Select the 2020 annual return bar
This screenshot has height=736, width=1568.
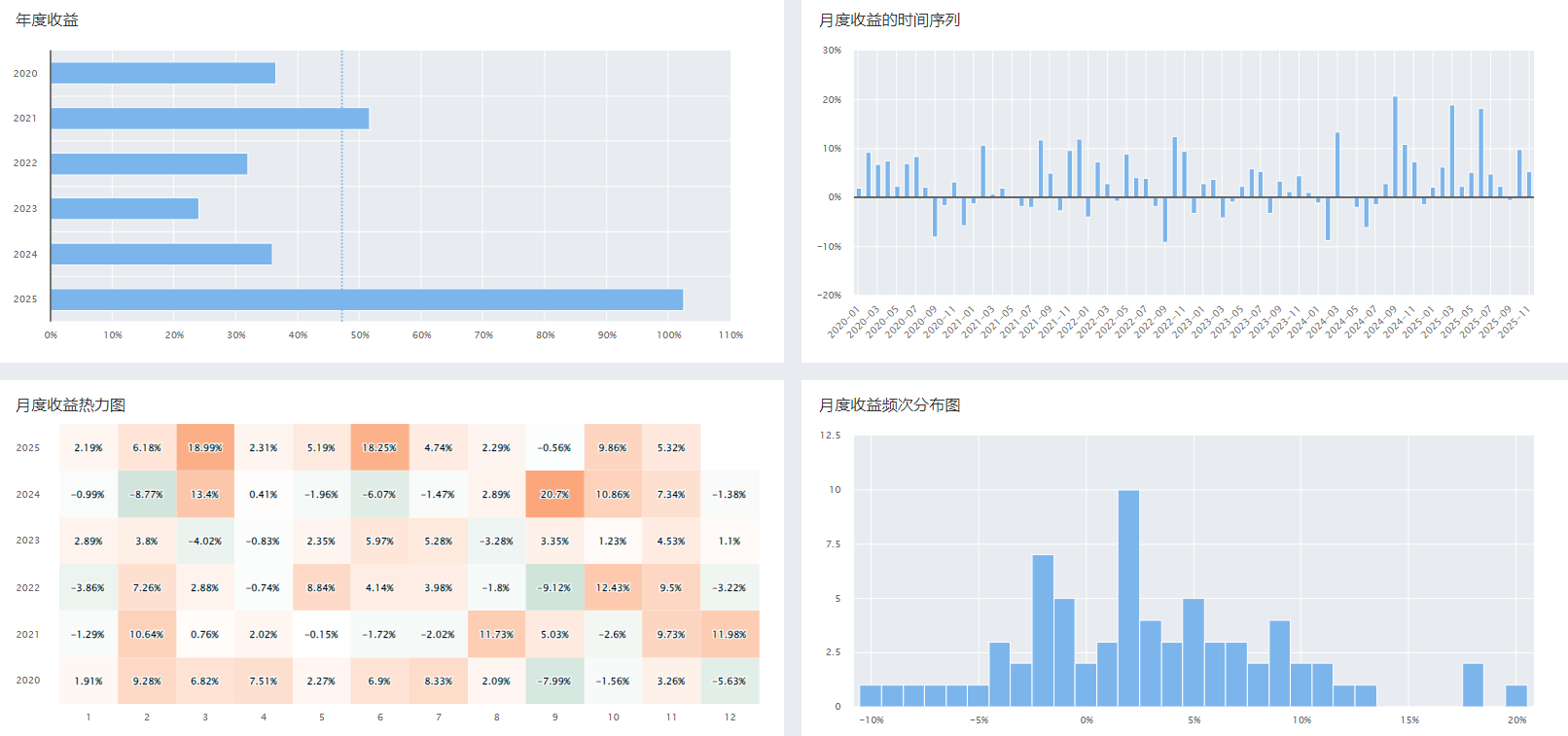162,73
